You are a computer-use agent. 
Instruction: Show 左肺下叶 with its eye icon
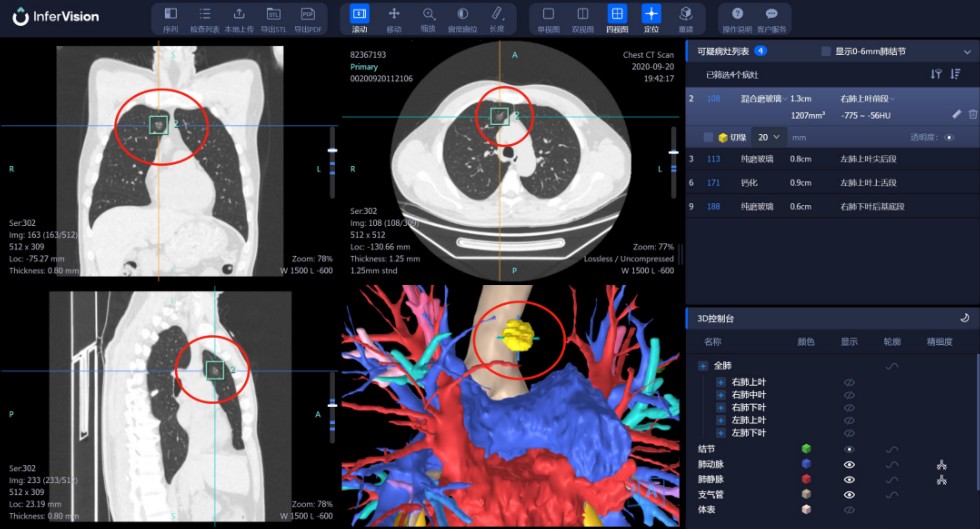point(849,433)
